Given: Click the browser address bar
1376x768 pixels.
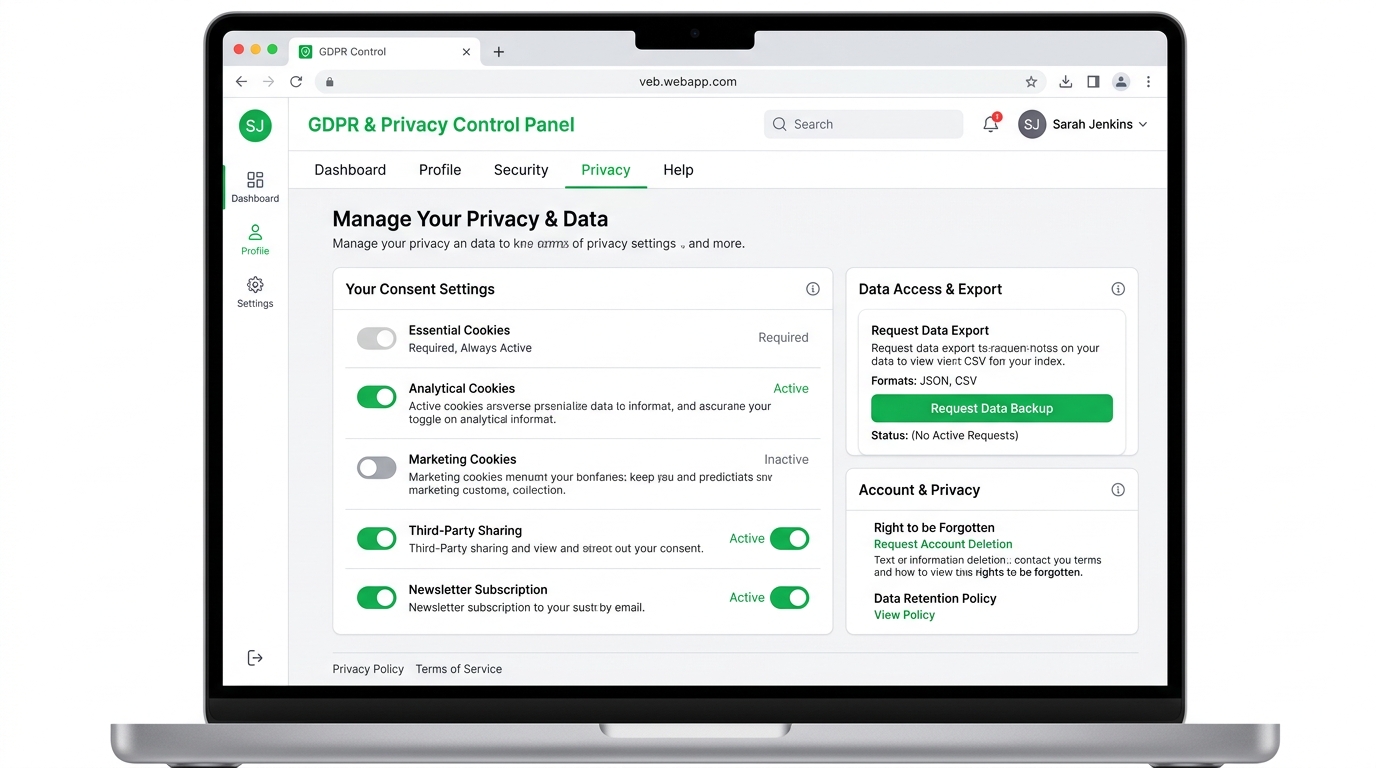Looking at the screenshot, I should (682, 82).
